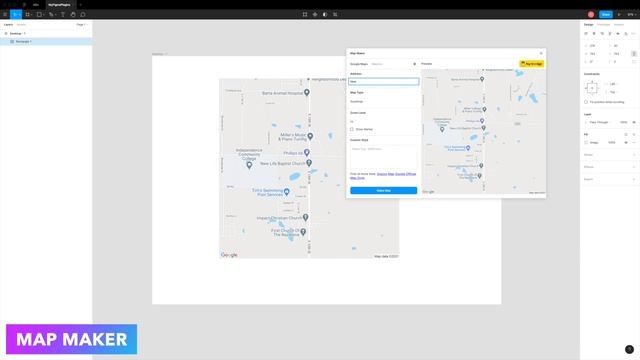Select the Desktop - 1 frame layer
The width and height of the screenshot is (640, 360).
tap(46, 33)
